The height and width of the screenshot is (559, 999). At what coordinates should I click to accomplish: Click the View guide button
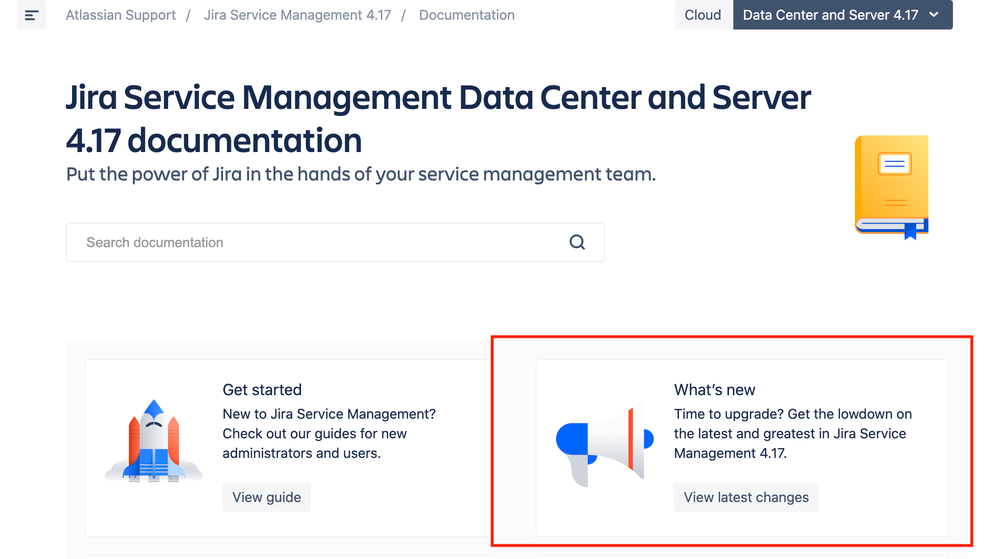click(x=266, y=497)
